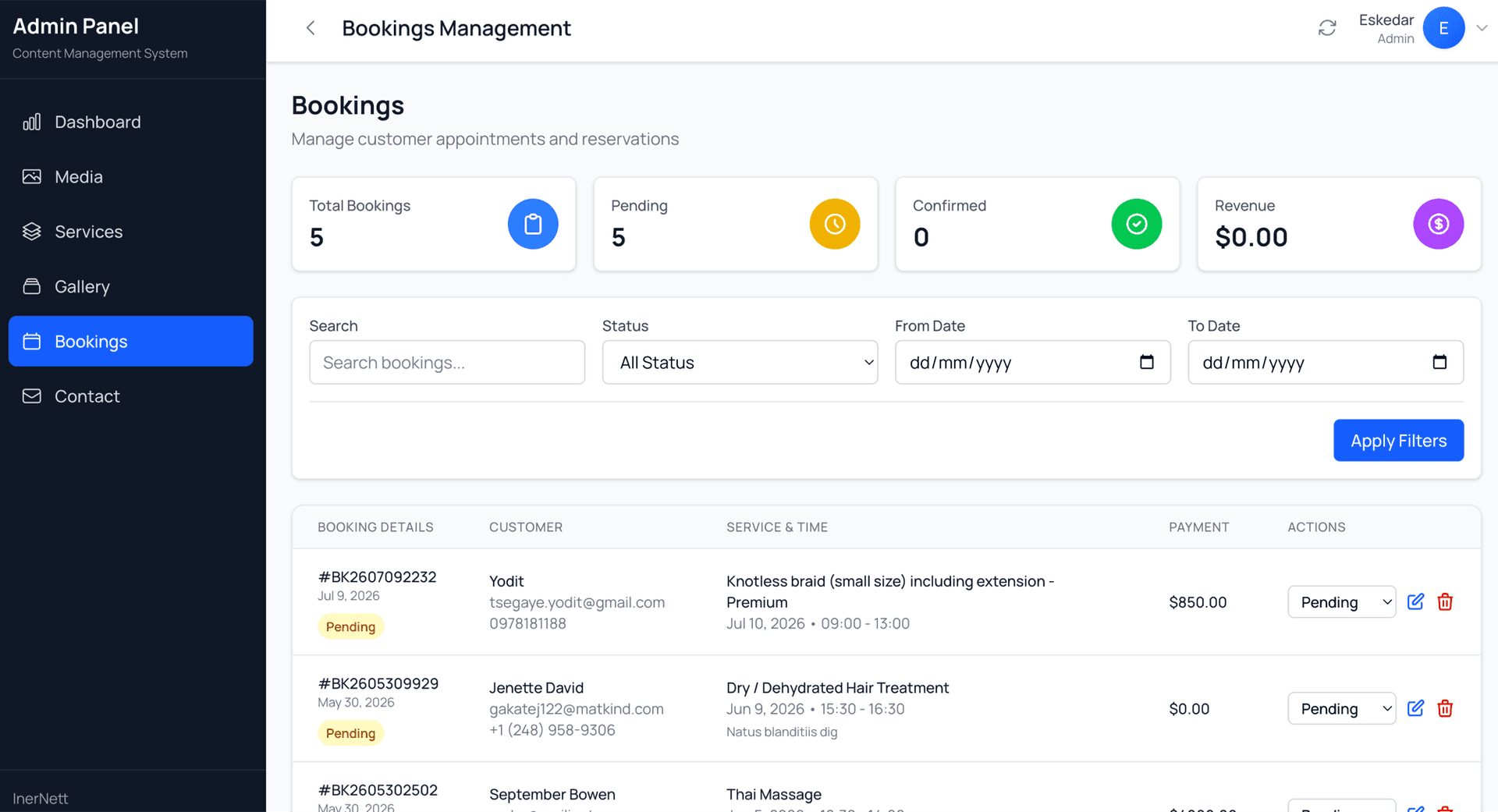Image resolution: width=1498 pixels, height=812 pixels.
Task: Click phone number 0978181188
Action: pyautogui.click(x=527, y=623)
